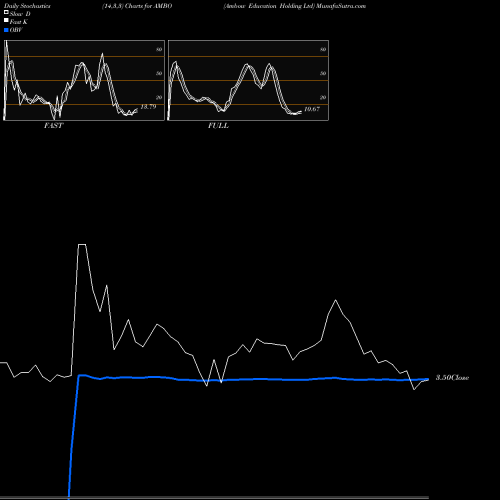The width and height of the screenshot is (500, 500).
Task: Click the 20 level label in FULL chart
Action: click(323, 97)
